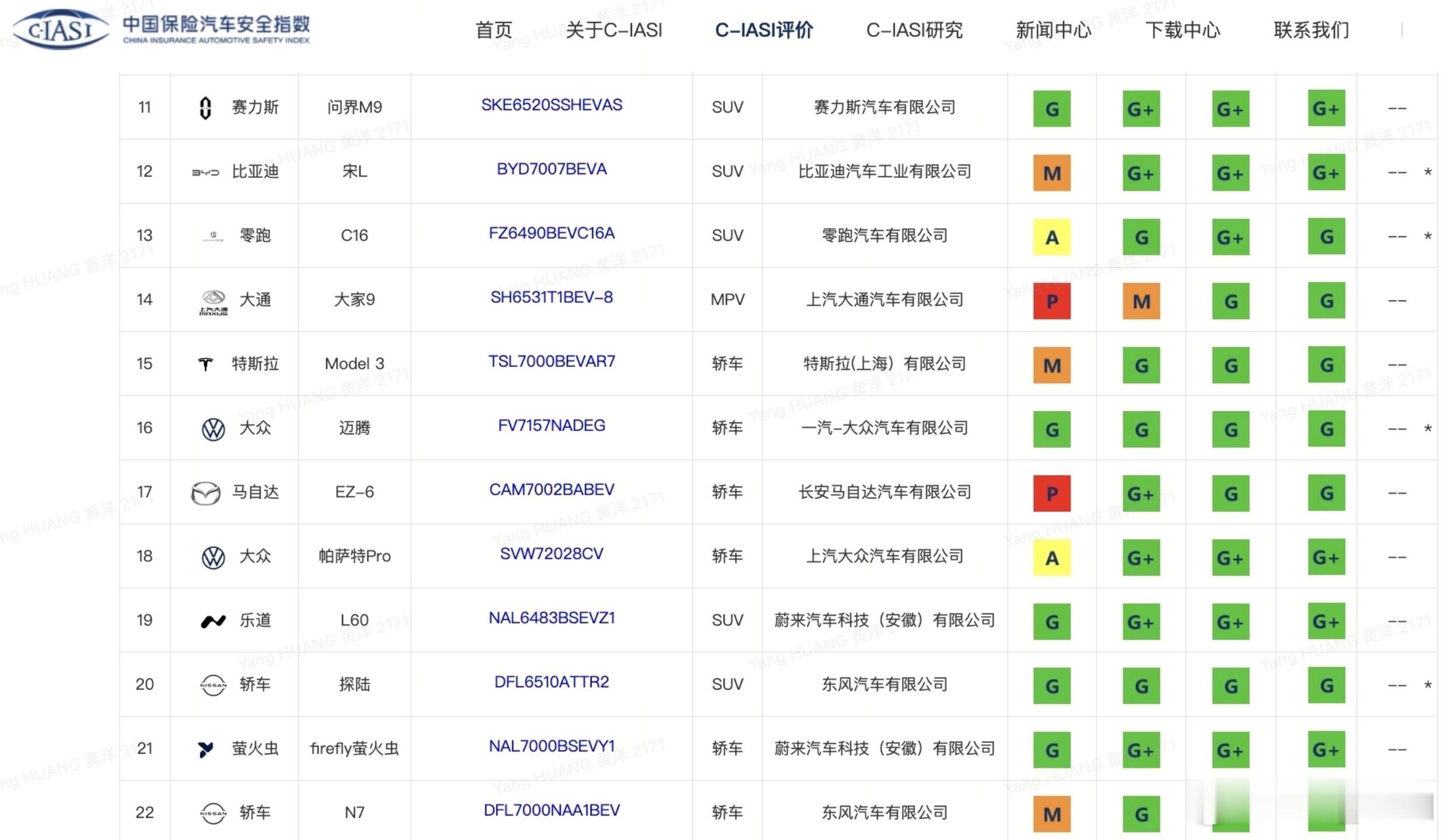1447x840 pixels.
Task: Click the AITO brand logo in row 11
Action: pos(205,108)
